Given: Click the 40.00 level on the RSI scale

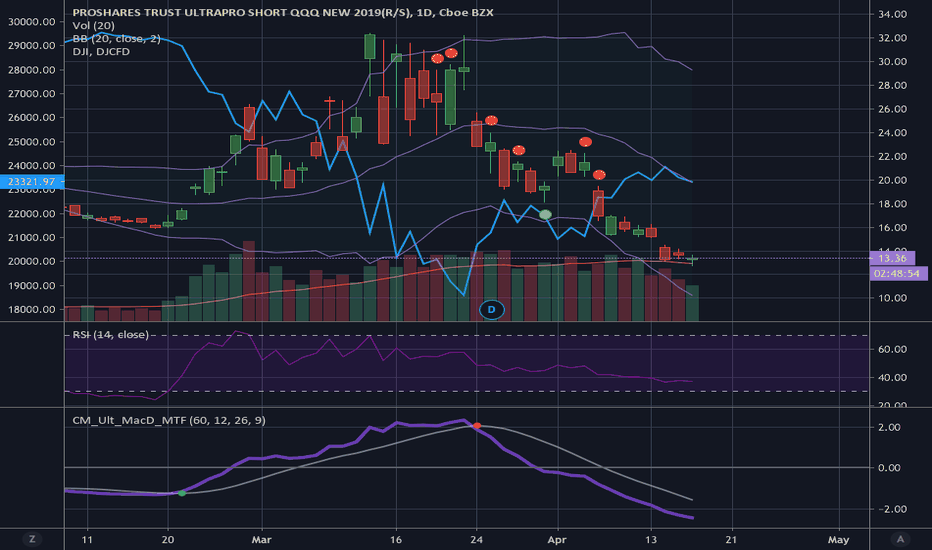Looking at the screenshot, I should [892, 378].
